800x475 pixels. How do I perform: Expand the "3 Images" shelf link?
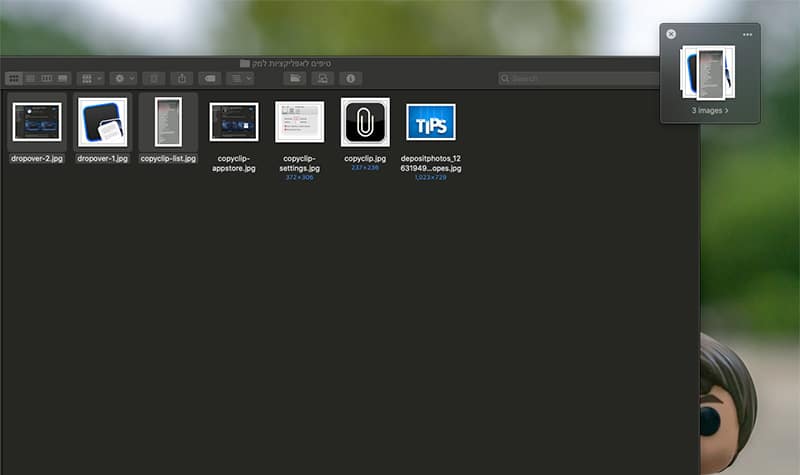[x=710, y=111]
